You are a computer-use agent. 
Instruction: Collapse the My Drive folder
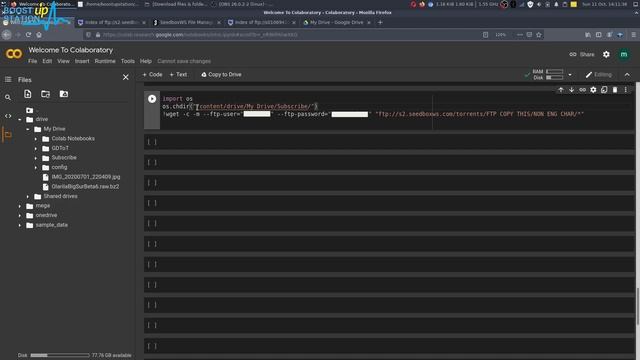point(28,129)
